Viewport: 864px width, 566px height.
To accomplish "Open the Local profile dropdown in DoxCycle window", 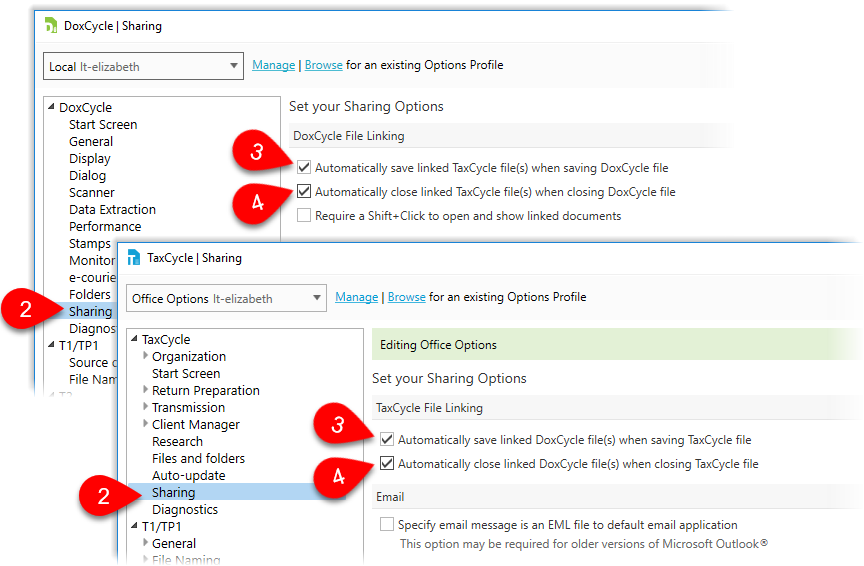I will 143,67.
